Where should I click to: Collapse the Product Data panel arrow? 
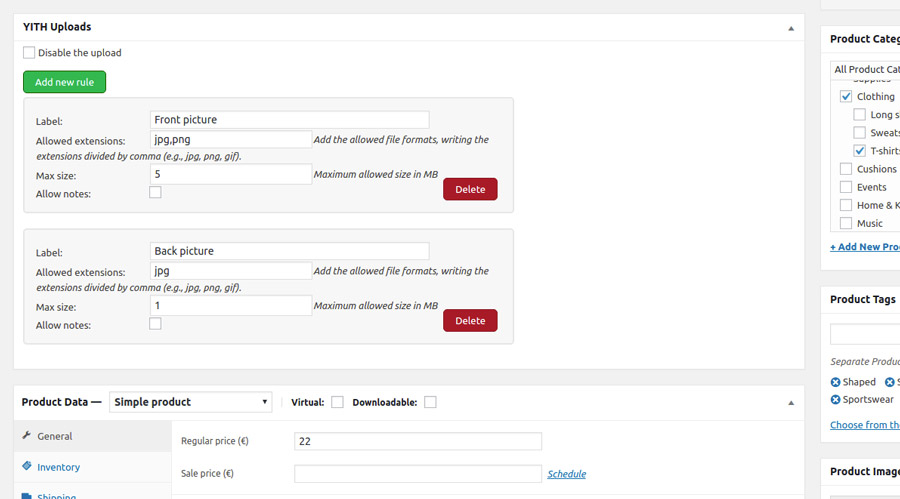(x=791, y=403)
